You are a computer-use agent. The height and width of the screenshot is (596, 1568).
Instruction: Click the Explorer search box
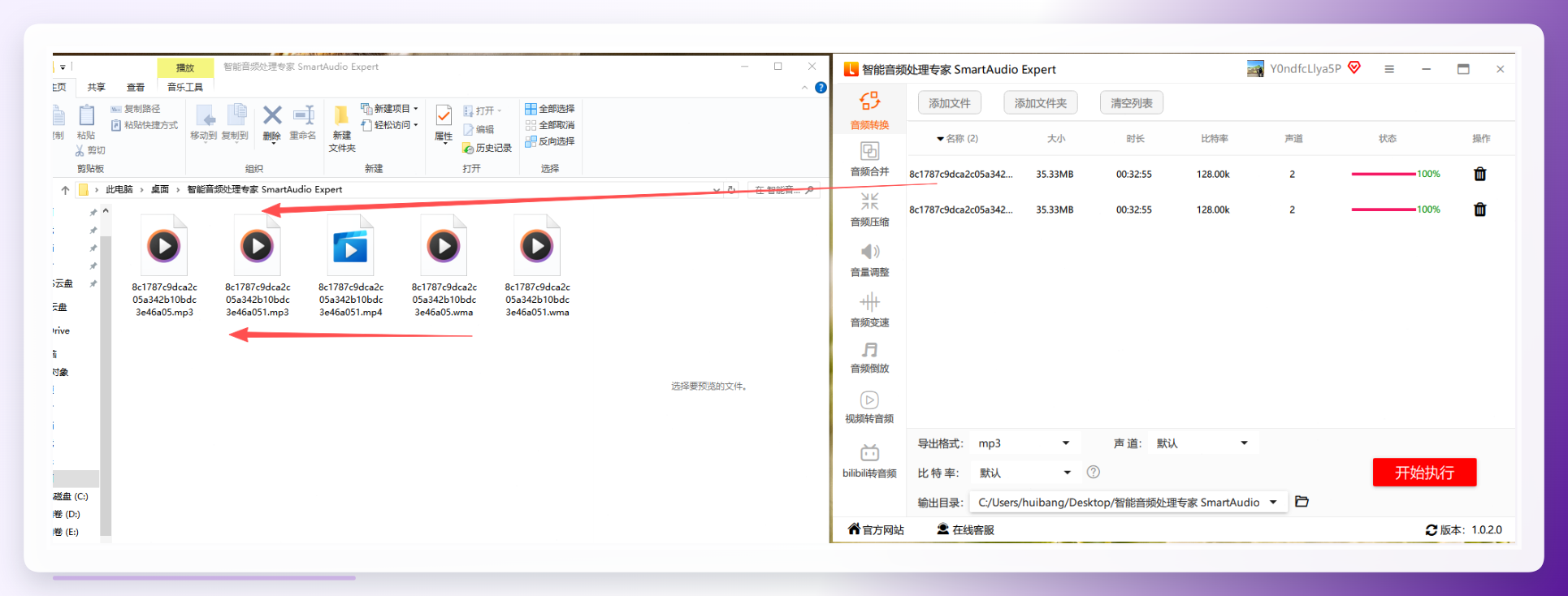(783, 189)
